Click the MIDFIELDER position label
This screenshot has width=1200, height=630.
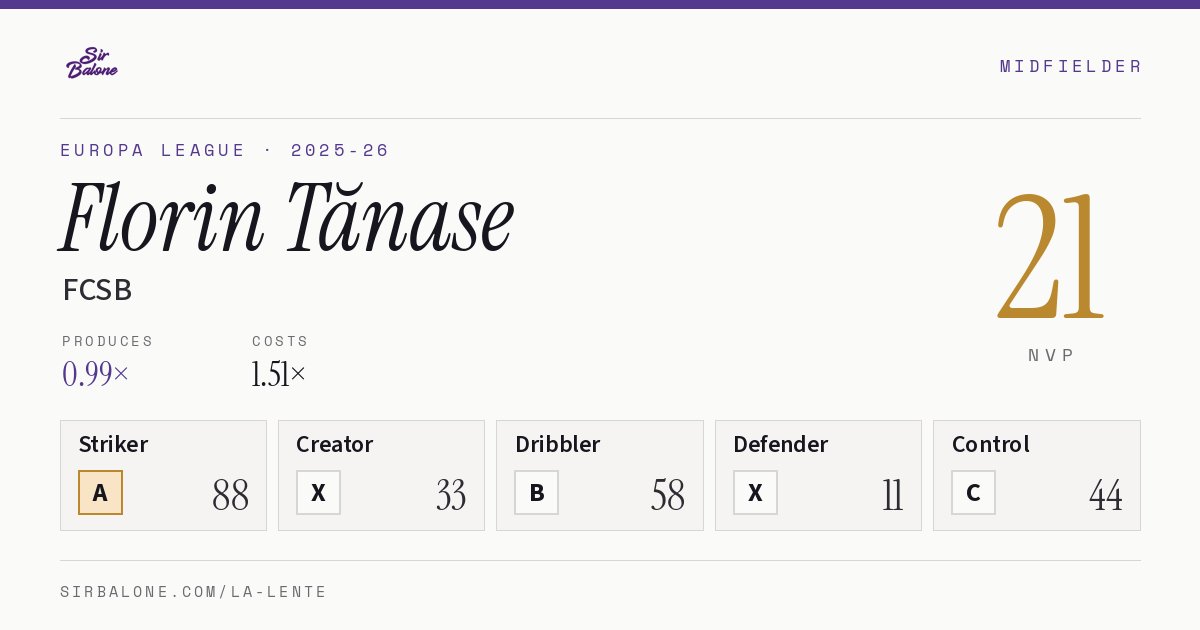(x=1071, y=66)
